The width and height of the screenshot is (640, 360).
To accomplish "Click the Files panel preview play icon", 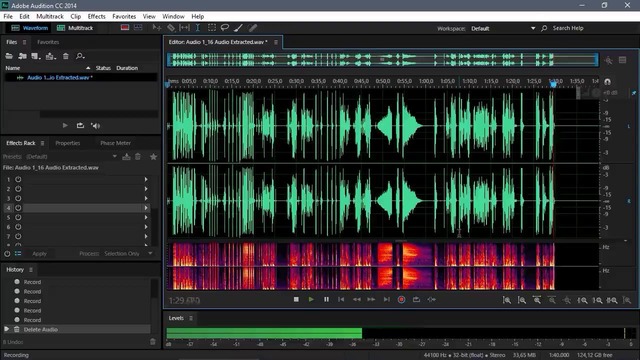I will point(65,125).
